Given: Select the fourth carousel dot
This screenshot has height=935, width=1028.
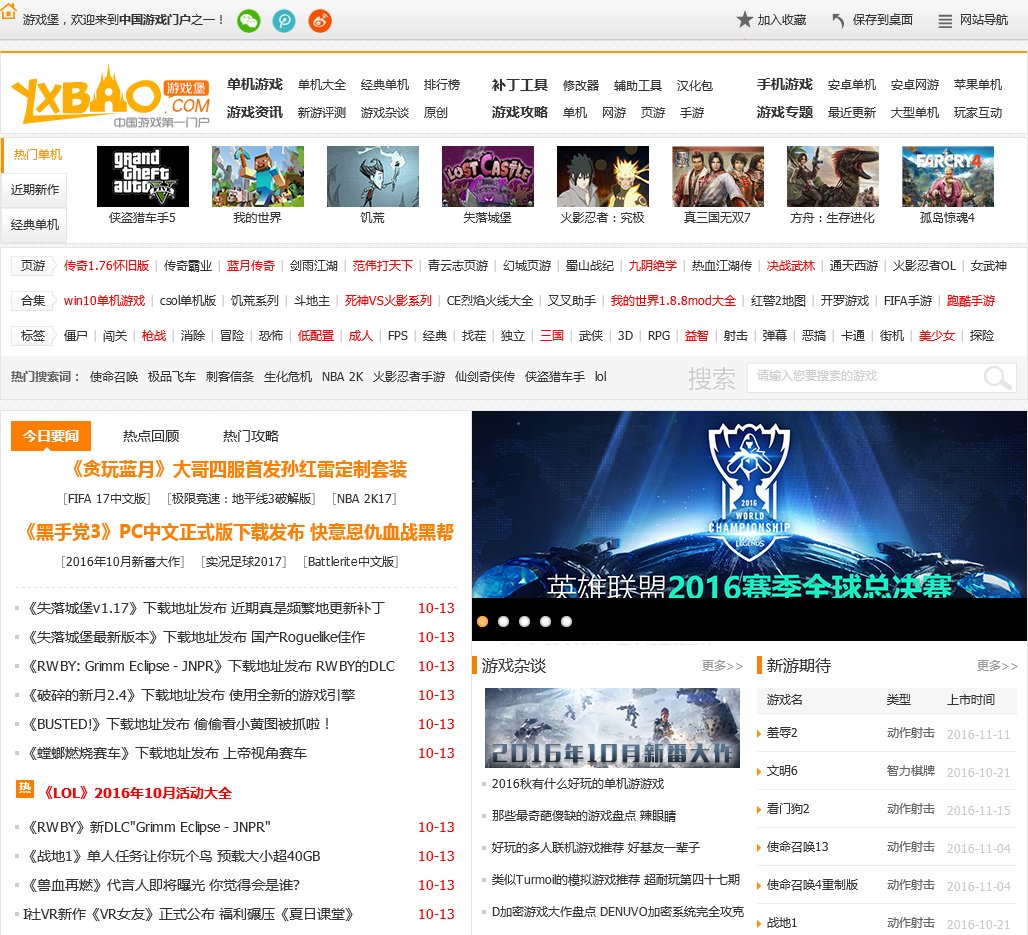Looking at the screenshot, I should 545,621.
